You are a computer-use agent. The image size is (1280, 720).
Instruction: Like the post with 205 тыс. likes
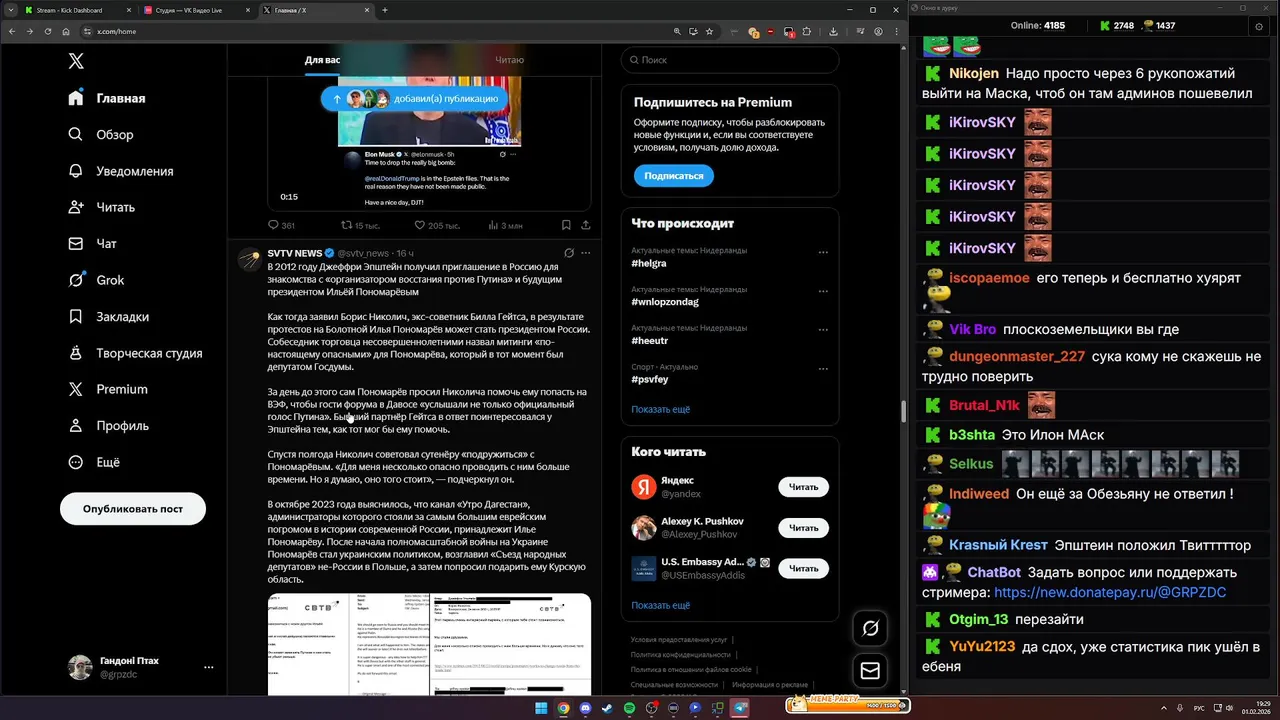[419, 225]
